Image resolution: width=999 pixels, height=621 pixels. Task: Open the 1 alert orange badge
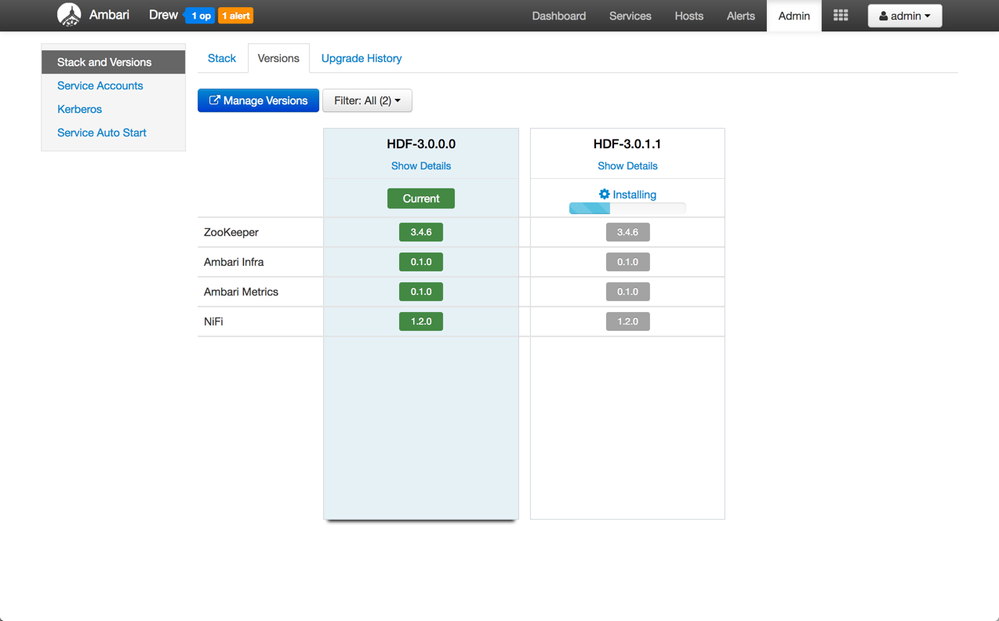235,16
